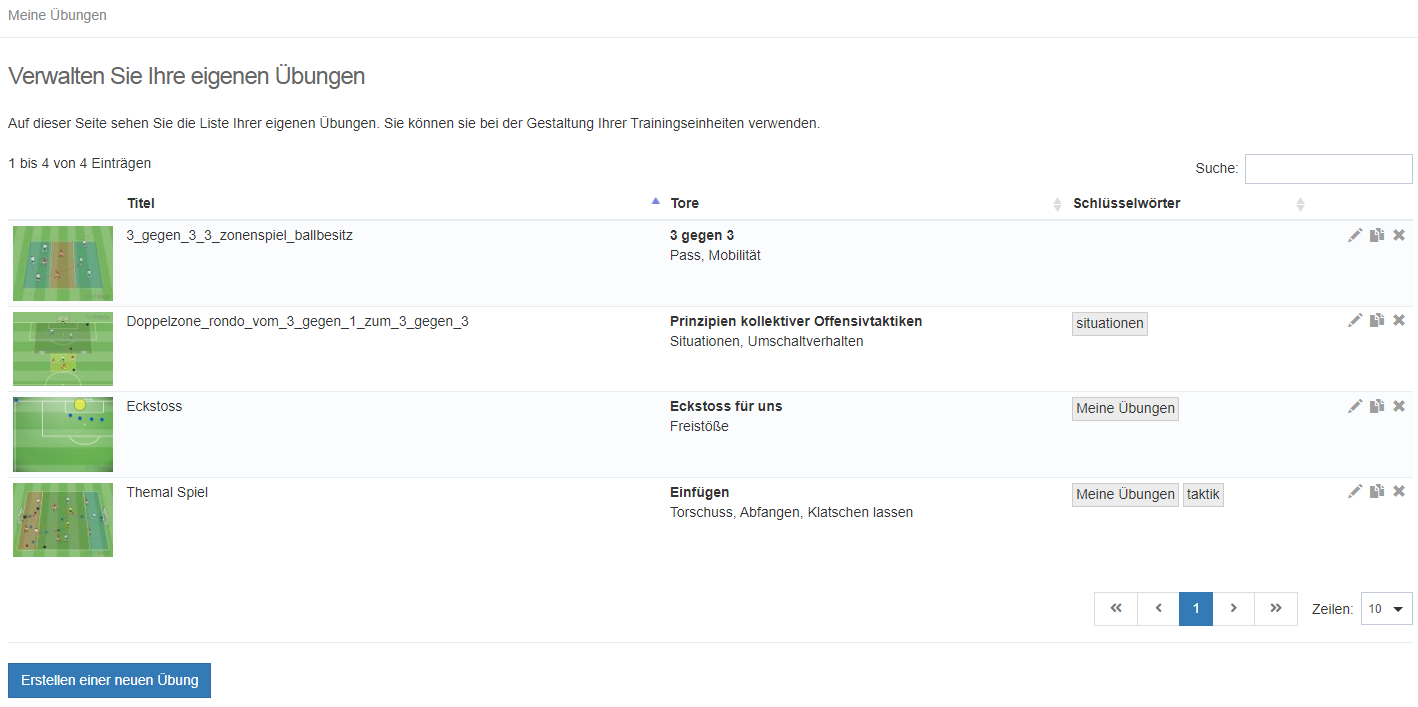Jump to the last page
The width and height of the screenshot is (1418, 707).
point(1276,609)
